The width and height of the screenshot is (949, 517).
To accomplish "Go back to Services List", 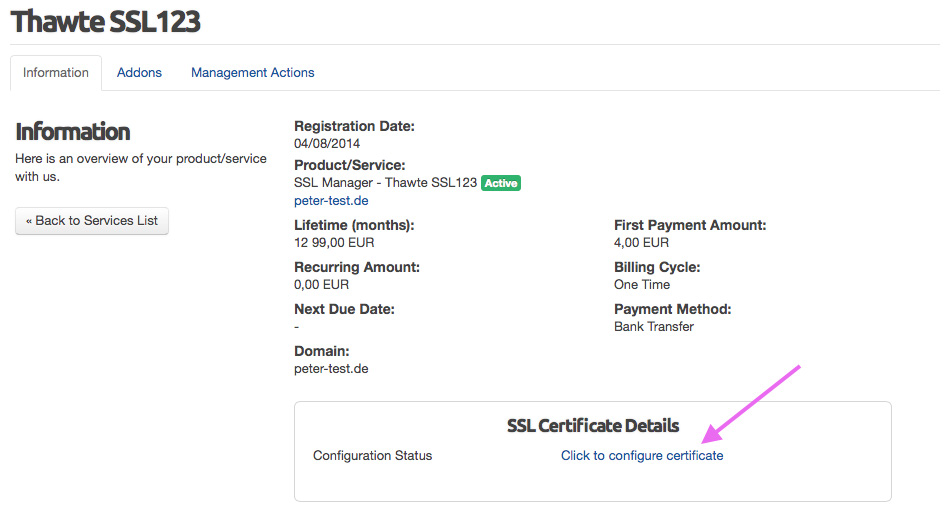I will point(92,221).
